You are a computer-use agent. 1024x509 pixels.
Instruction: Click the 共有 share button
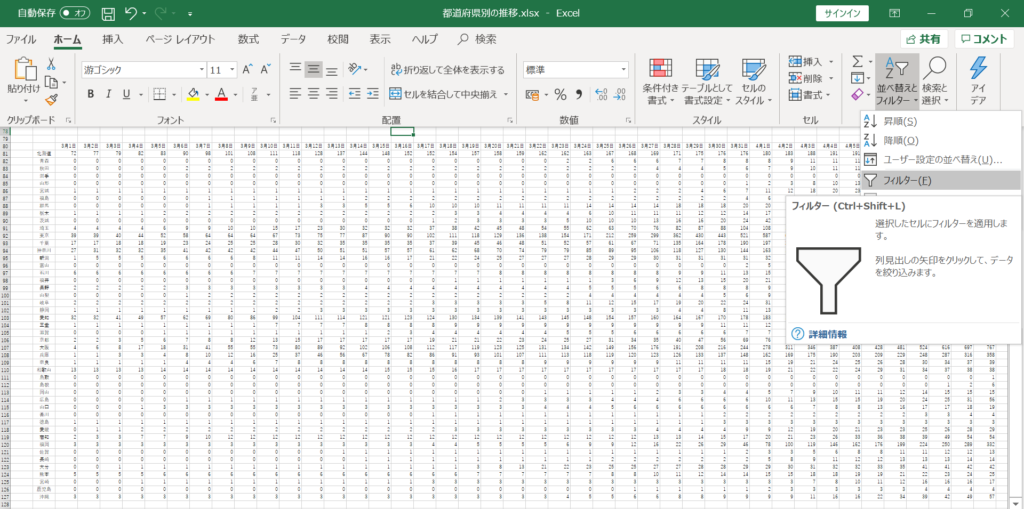tap(924, 39)
